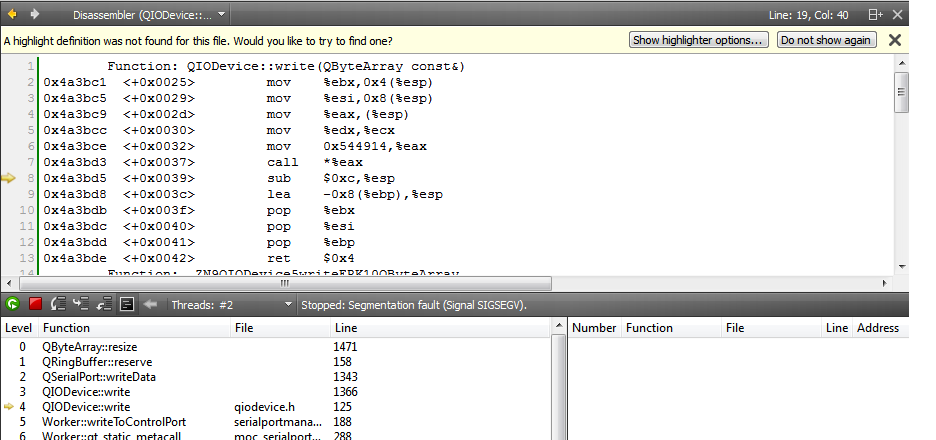
Task: Click line number 1471 cell
Action: click(x=346, y=347)
